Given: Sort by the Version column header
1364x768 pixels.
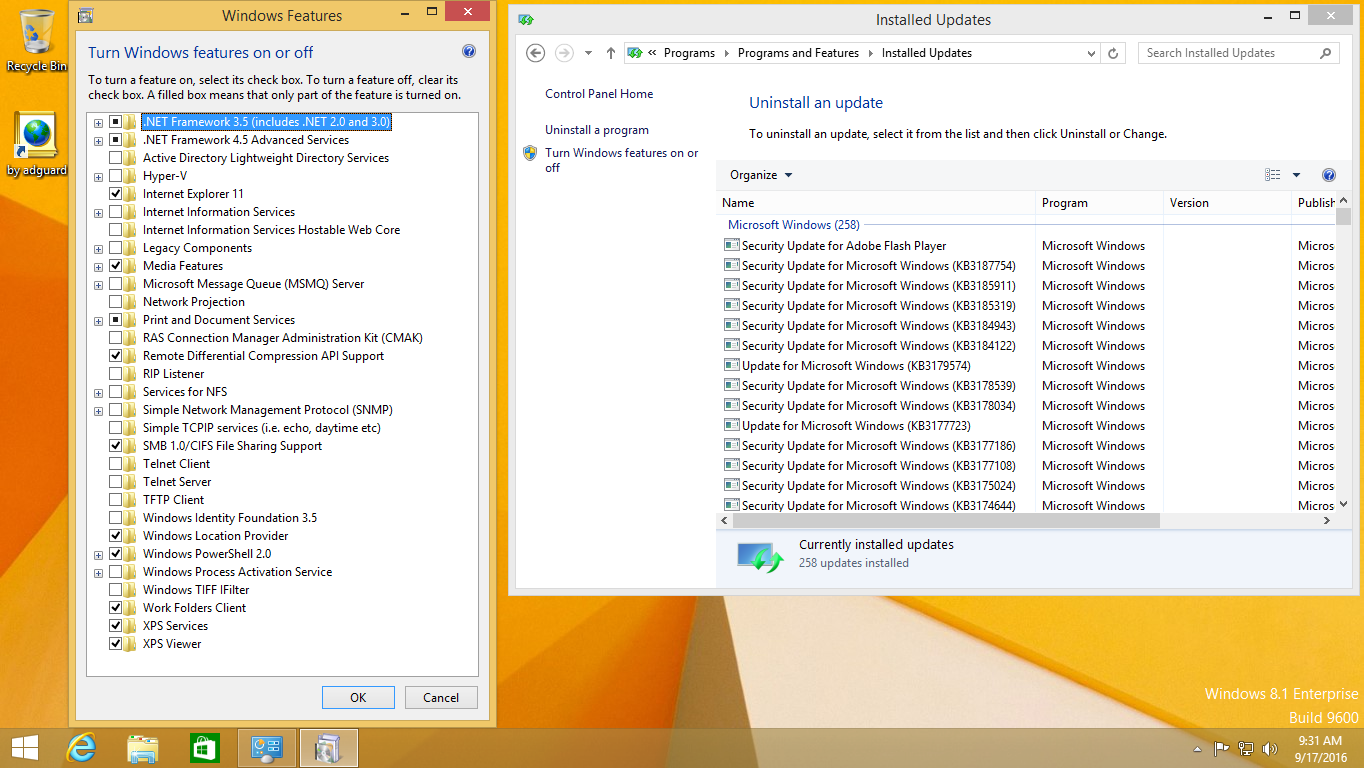Looking at the screenshot, I should tap(1227, 203).
